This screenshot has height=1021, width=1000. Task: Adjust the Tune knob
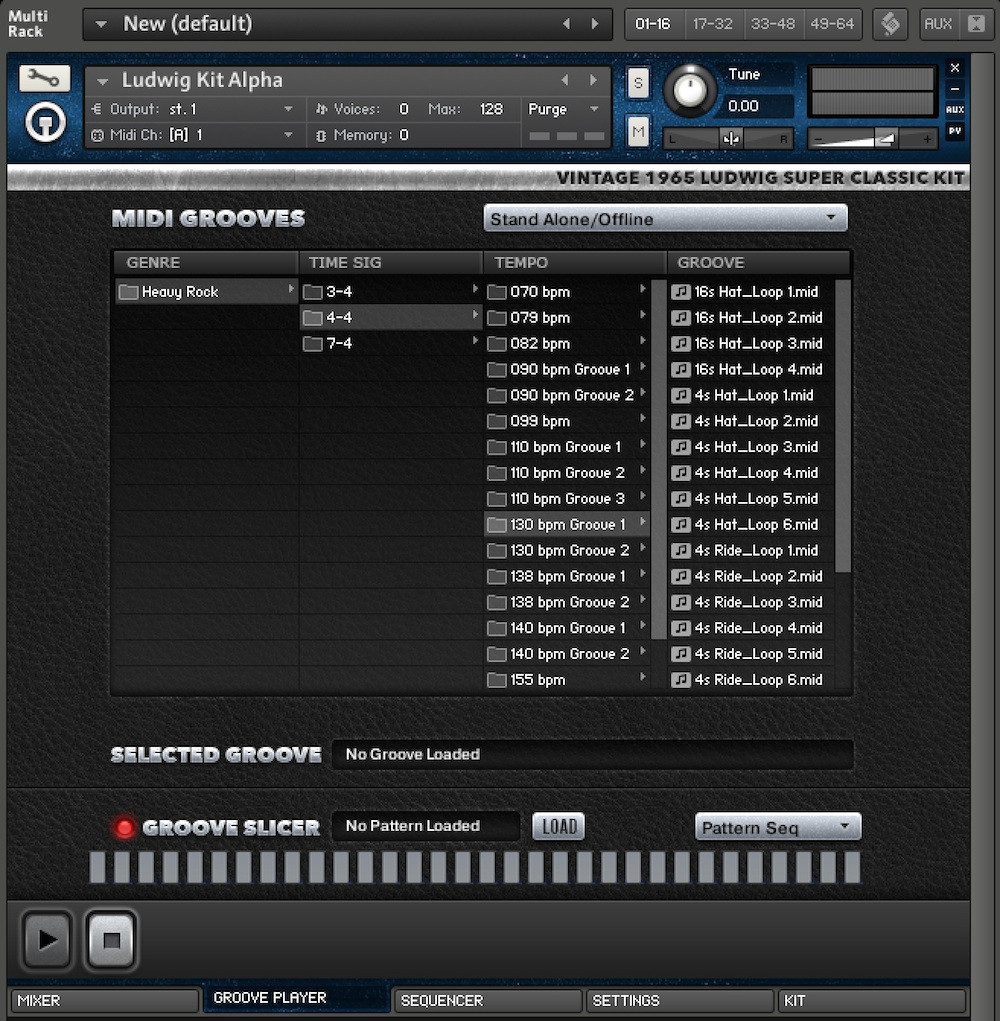pos(689,90)
